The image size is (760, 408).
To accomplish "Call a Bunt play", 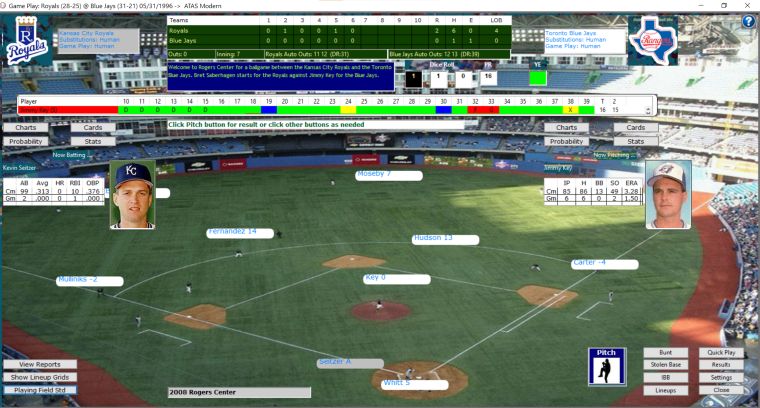I will [x=665, y=353].
